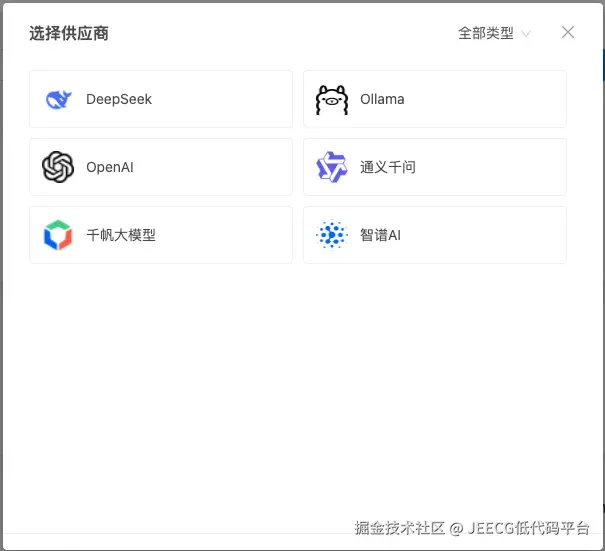605x551 pixels.
Task: Open the 全部类型 filter dropdown
Action: [x=494, y=33]
